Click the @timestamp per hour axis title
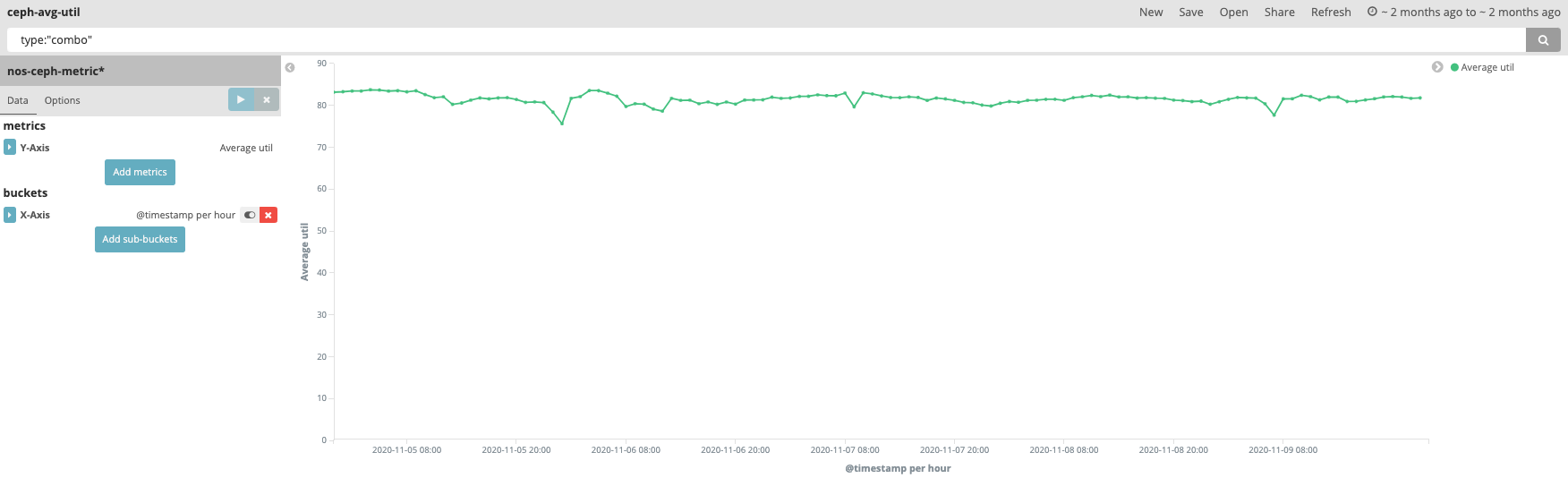Viewport: 1568px width, 478px height. point(898,468)
